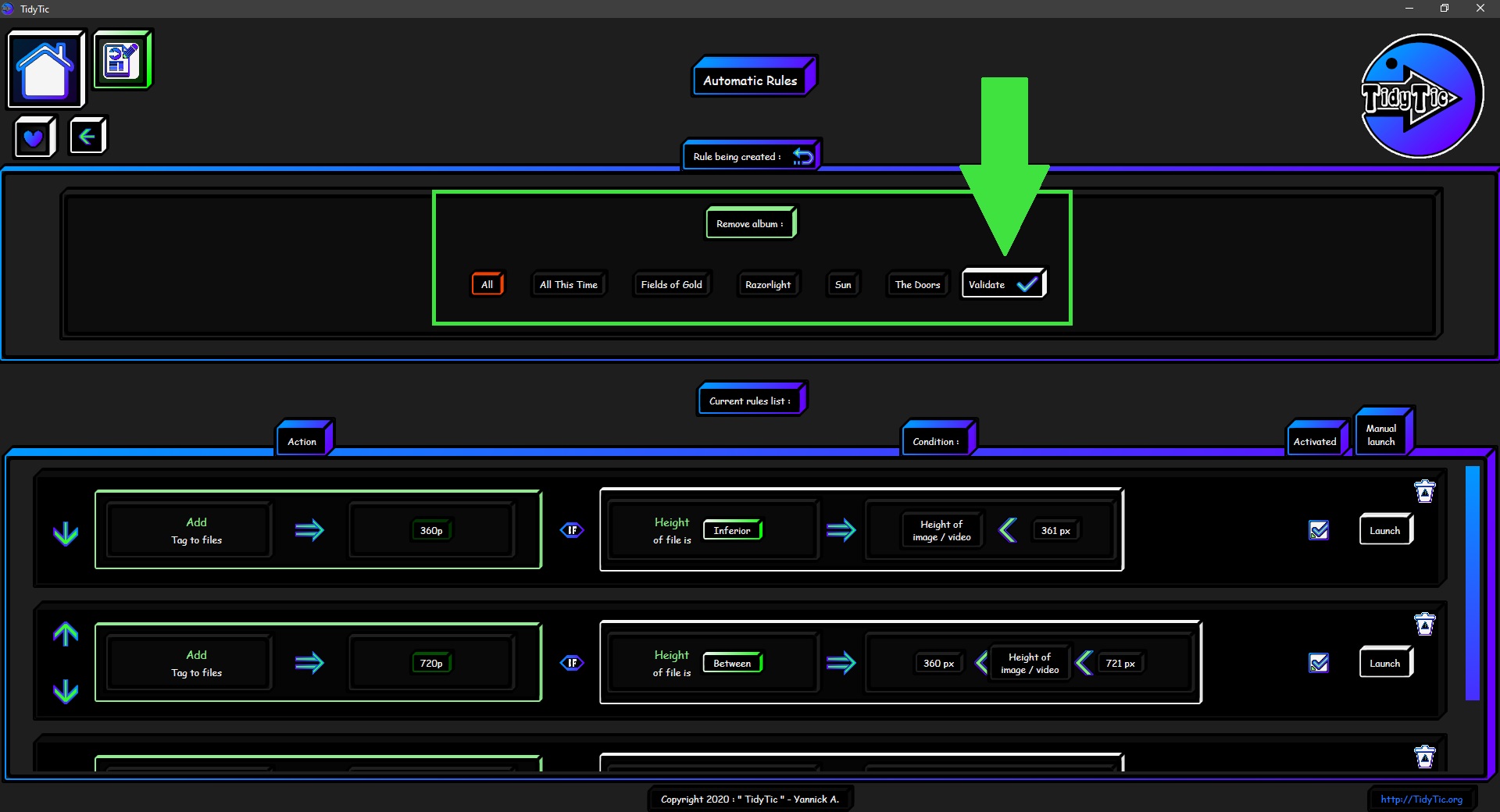Click the 720p tag value
Viewport: 1500px width, 812px height.
(431, 663)
